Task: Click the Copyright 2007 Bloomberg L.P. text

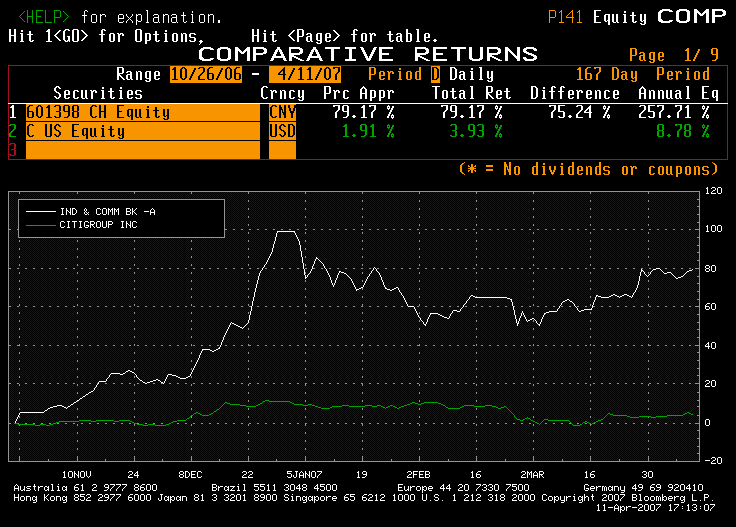Action: pos(628,497)
